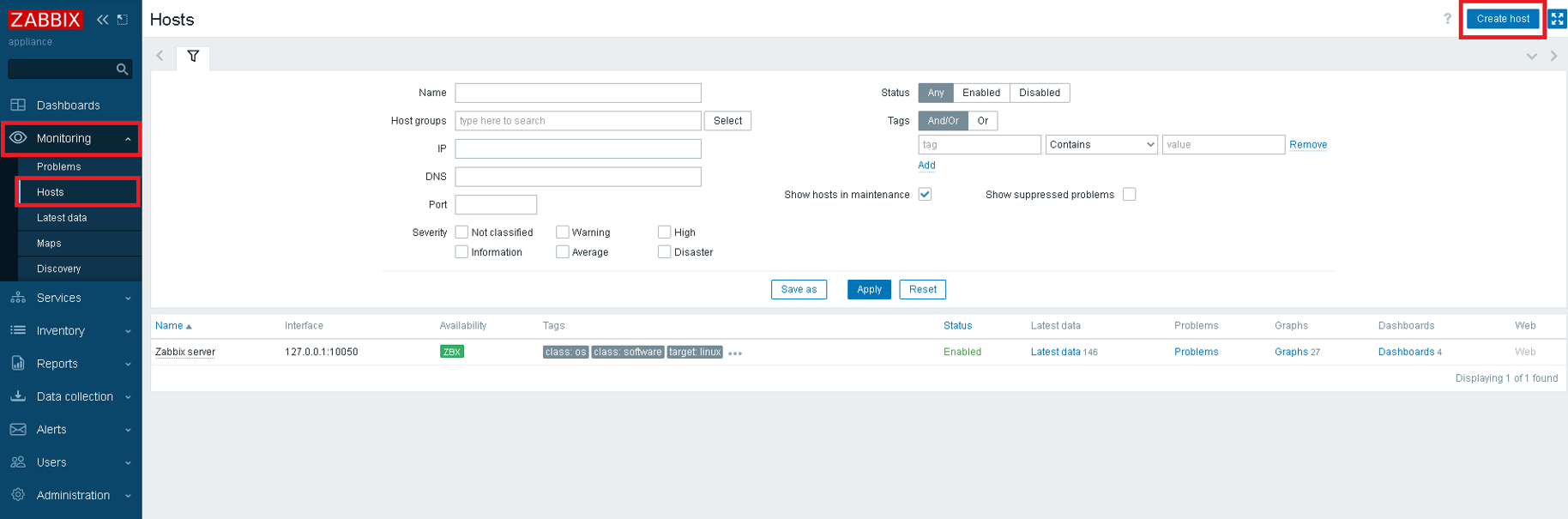Click the Services hierarchy icon
Viewport: 1568px width, 519px height.
[x=18, y=298]
